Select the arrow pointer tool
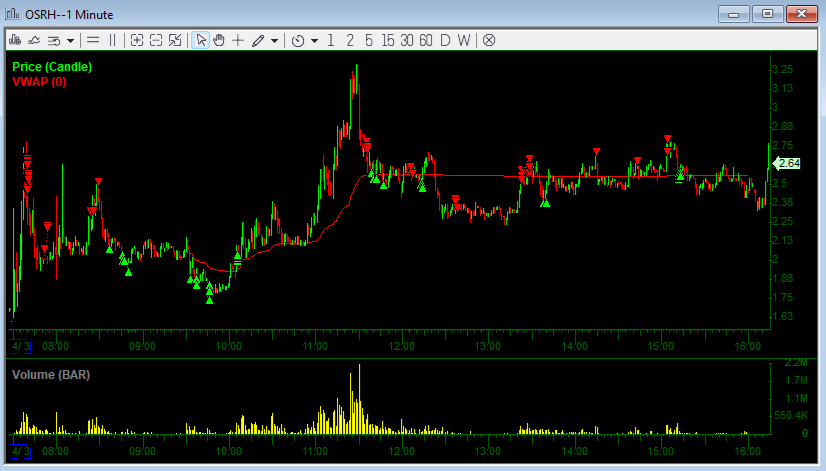826x471 pixels. (201, 40)
